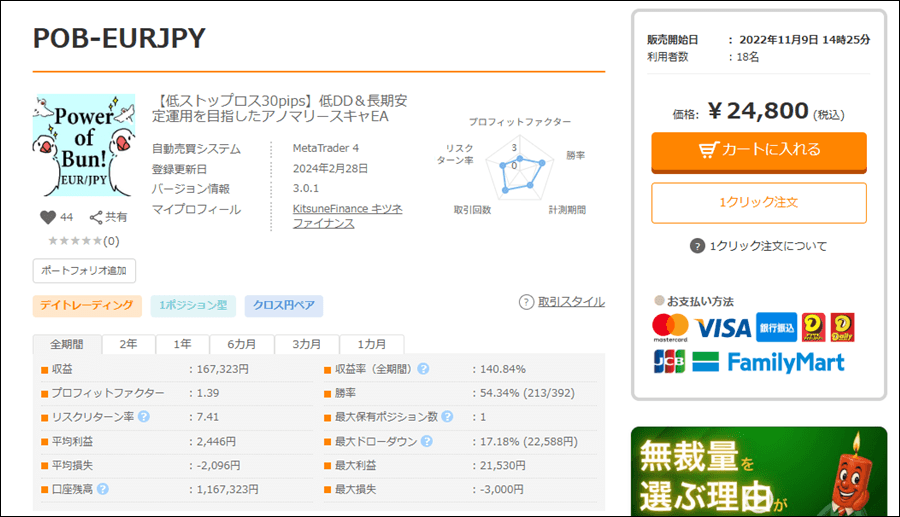Switch to the 6カ月 tab
Image resolution: width=900 pixels, height=517 pixels.
pos(242,344)
